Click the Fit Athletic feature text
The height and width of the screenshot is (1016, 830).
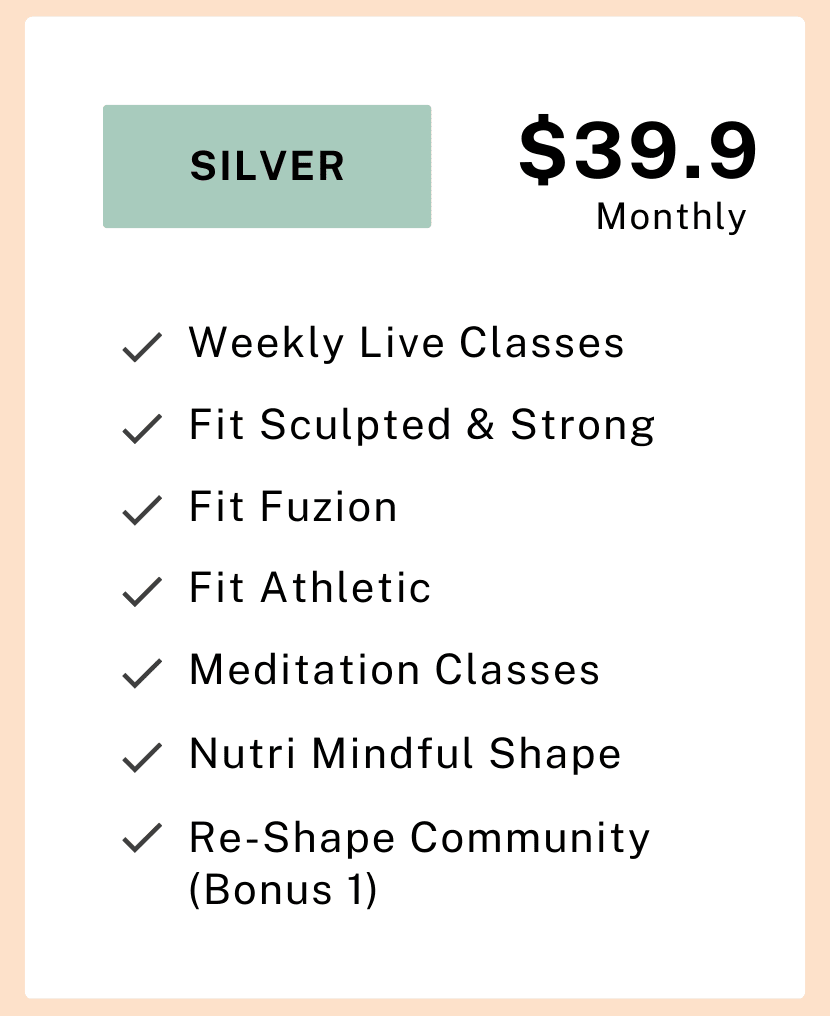[x=310, y=588]
